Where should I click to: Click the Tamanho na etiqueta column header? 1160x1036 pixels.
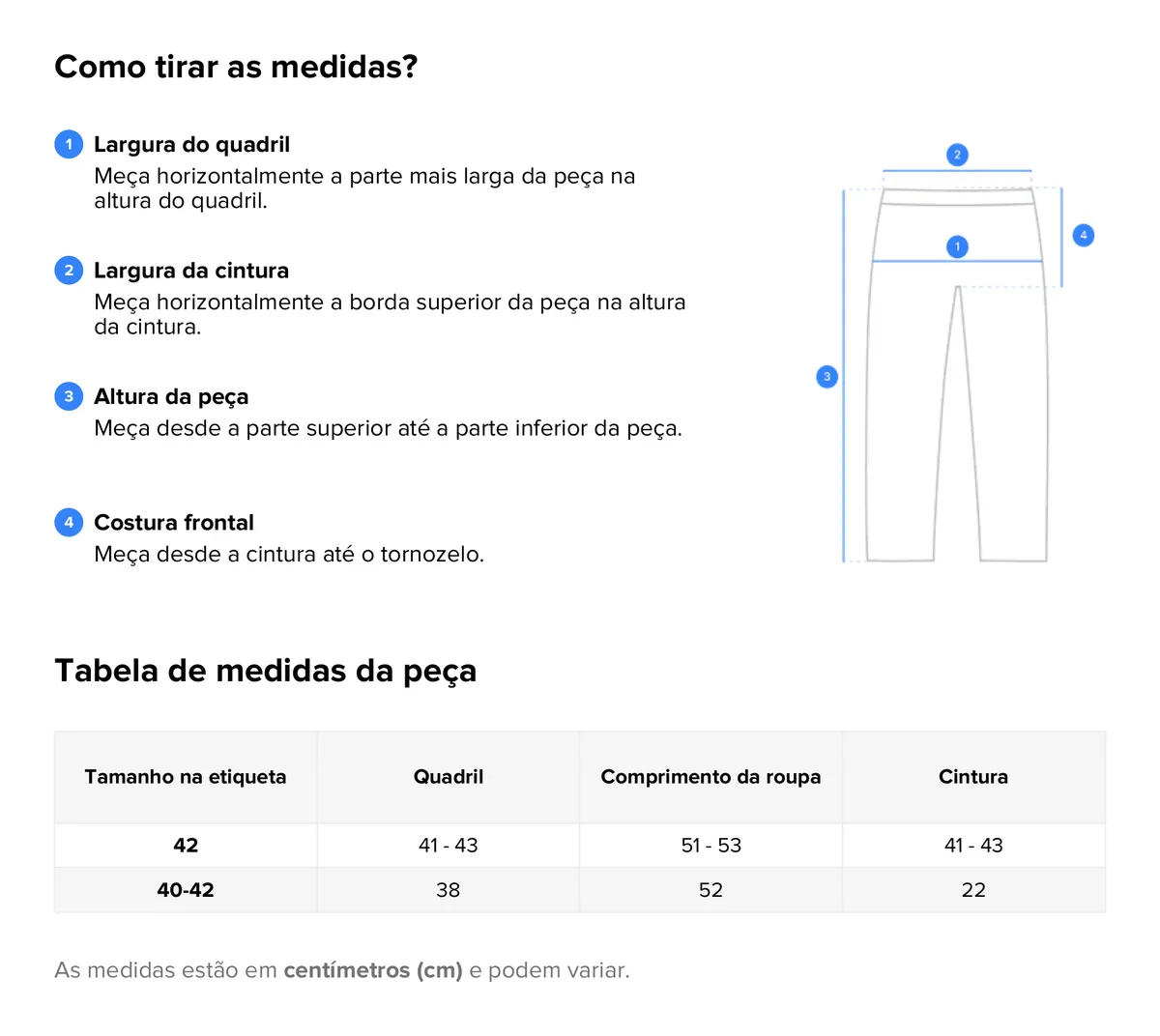186,777
